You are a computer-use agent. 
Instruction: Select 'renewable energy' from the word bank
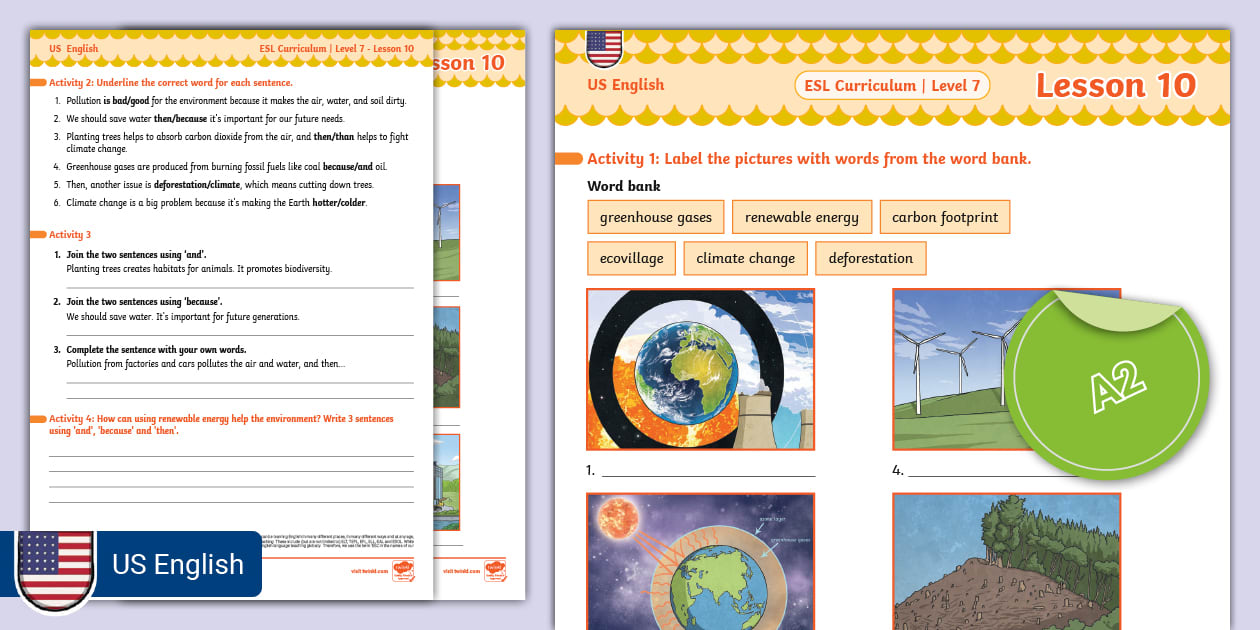(802, 216)
